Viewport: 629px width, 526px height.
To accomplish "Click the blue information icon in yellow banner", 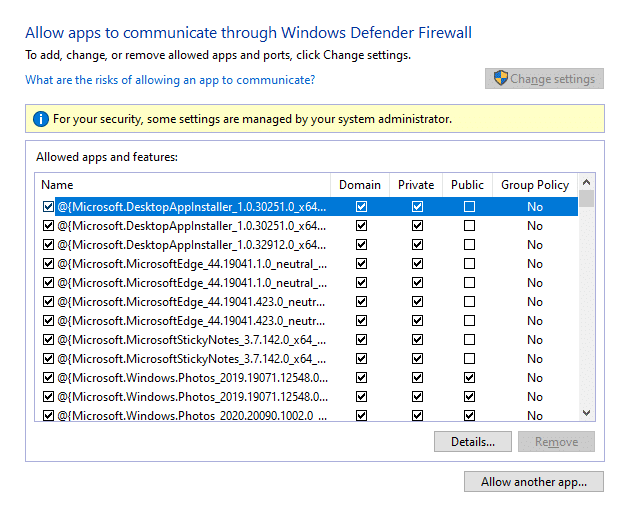I will 40,119.
